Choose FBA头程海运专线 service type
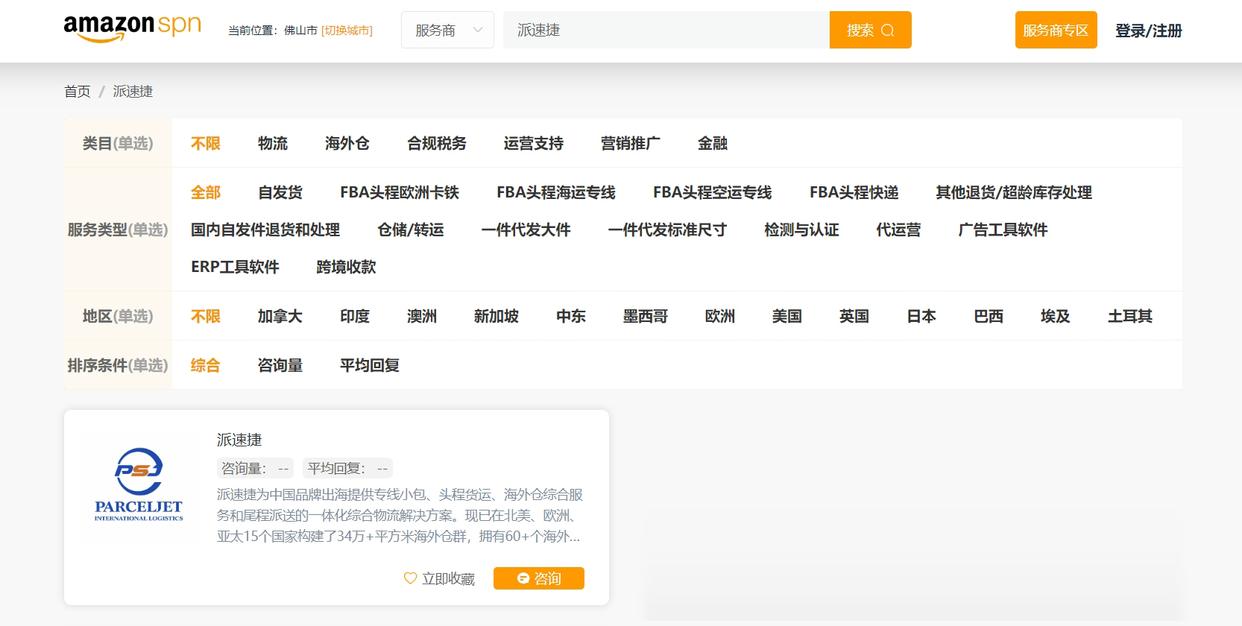The height and width of the screenshot is (626, 1242). click(x=557, y=191)
